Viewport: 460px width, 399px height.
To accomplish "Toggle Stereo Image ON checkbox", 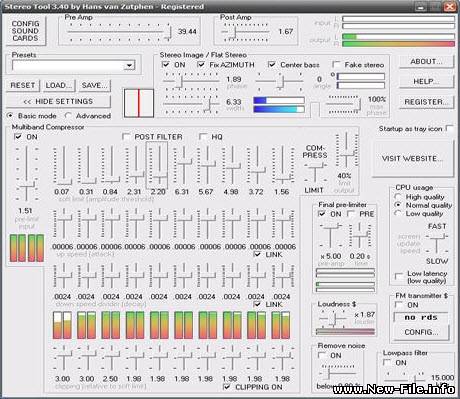I will coord(165,64).
